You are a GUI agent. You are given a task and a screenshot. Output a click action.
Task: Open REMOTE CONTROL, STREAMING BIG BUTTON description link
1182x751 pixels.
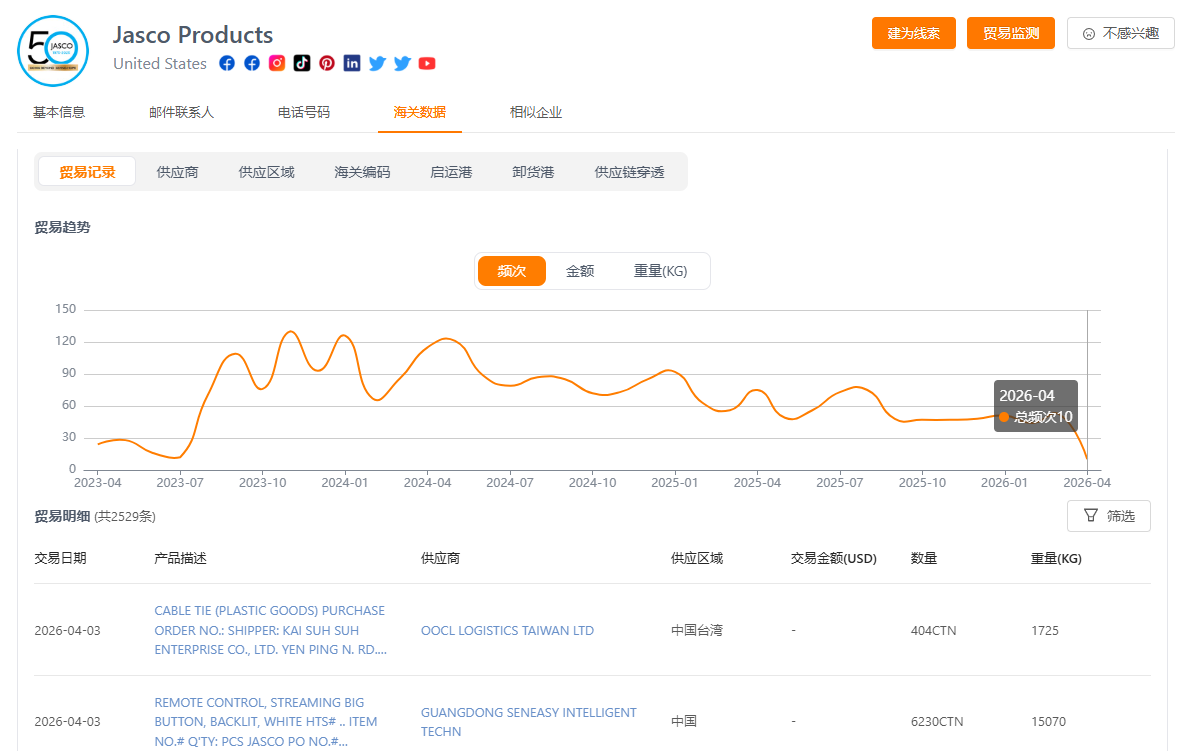coord(265,722)
